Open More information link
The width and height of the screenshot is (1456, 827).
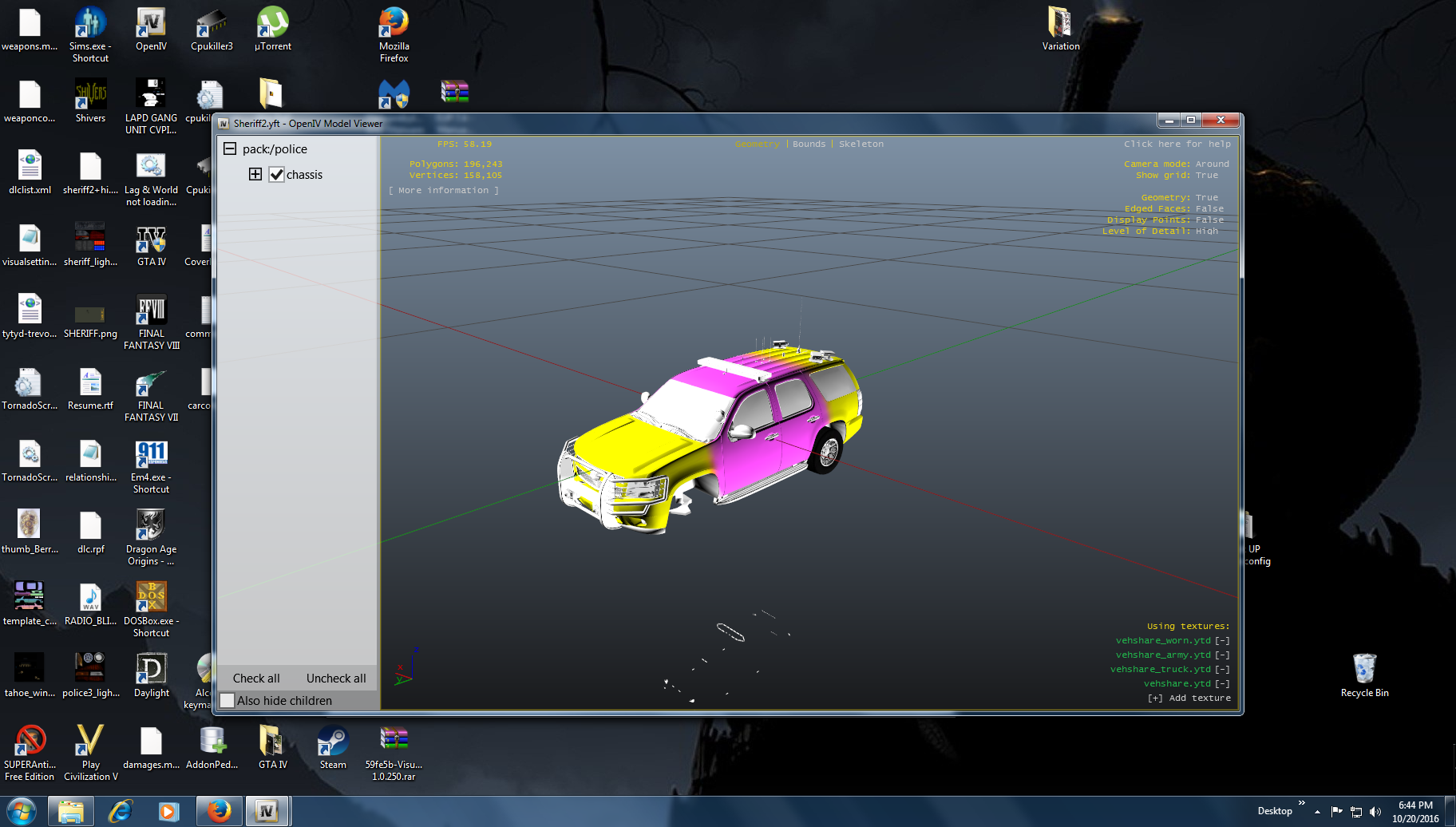point(443,190)
